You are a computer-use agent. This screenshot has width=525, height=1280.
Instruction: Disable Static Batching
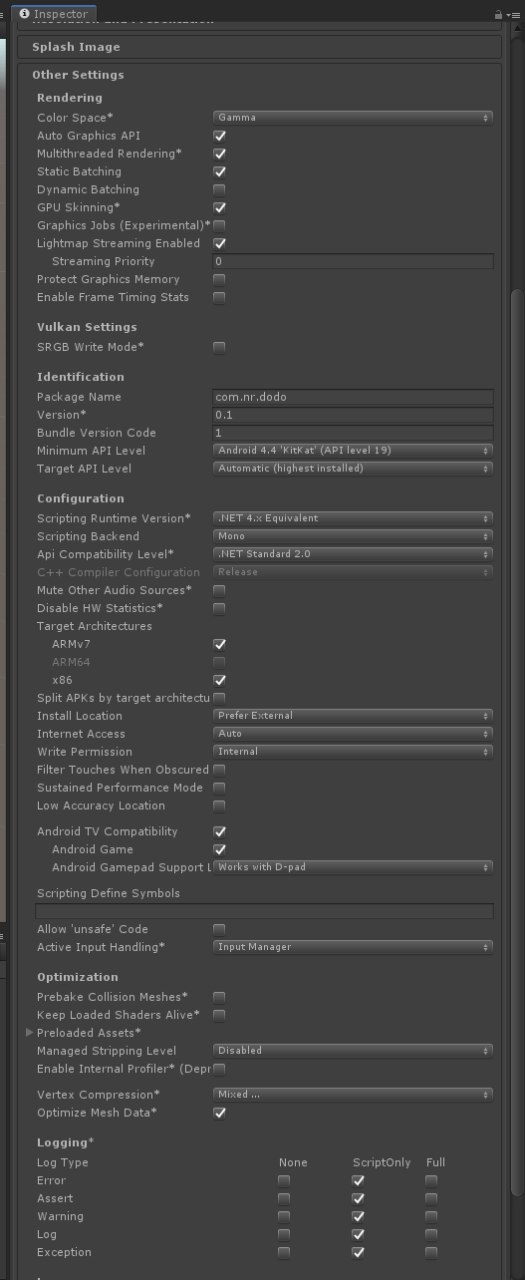click(x=219, y=172)
